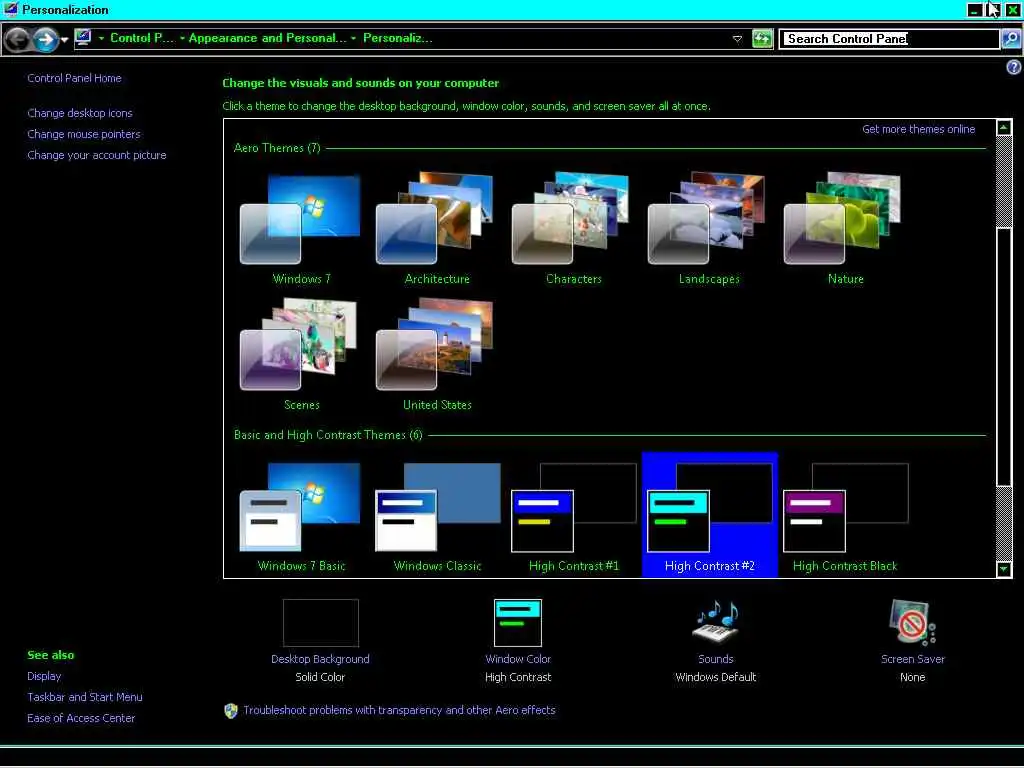Apply the Nature theme
Viewport: 1024px width, 768px height.
click(x=845, y=229)
